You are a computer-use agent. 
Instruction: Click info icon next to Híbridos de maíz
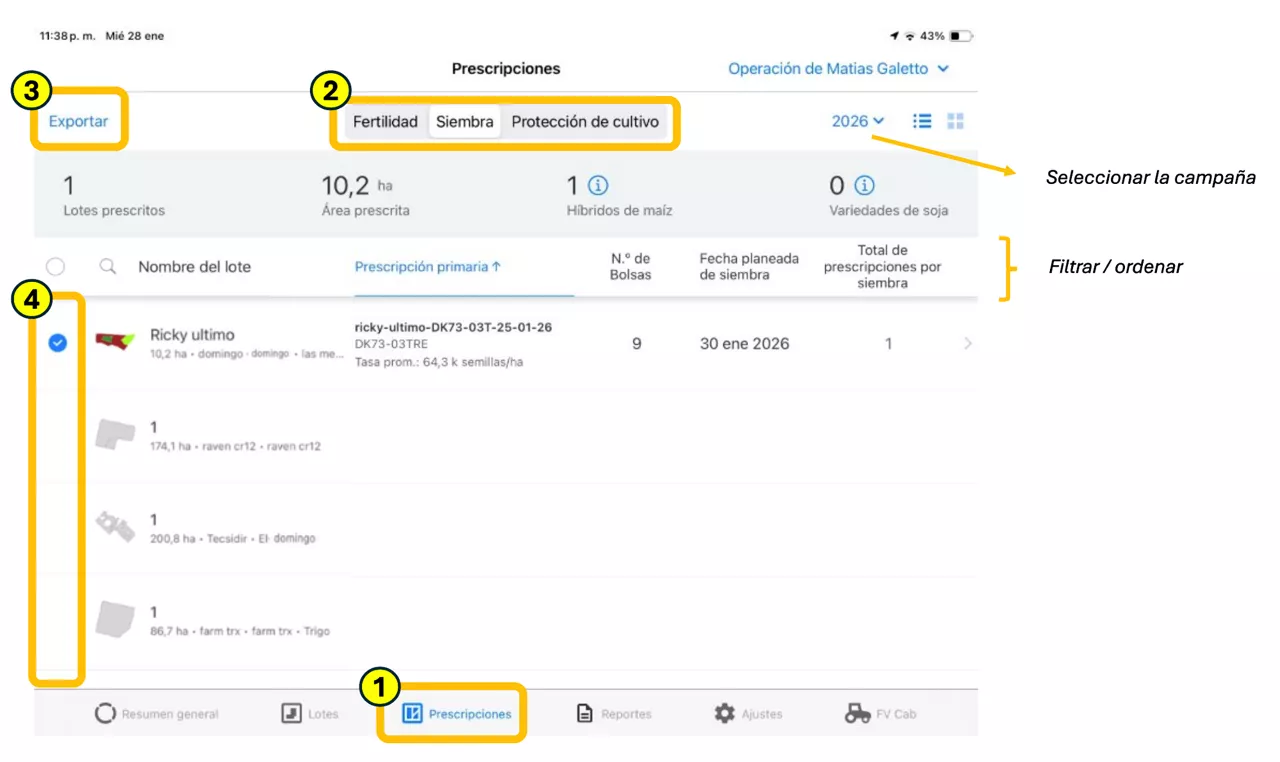pos(598,185)
